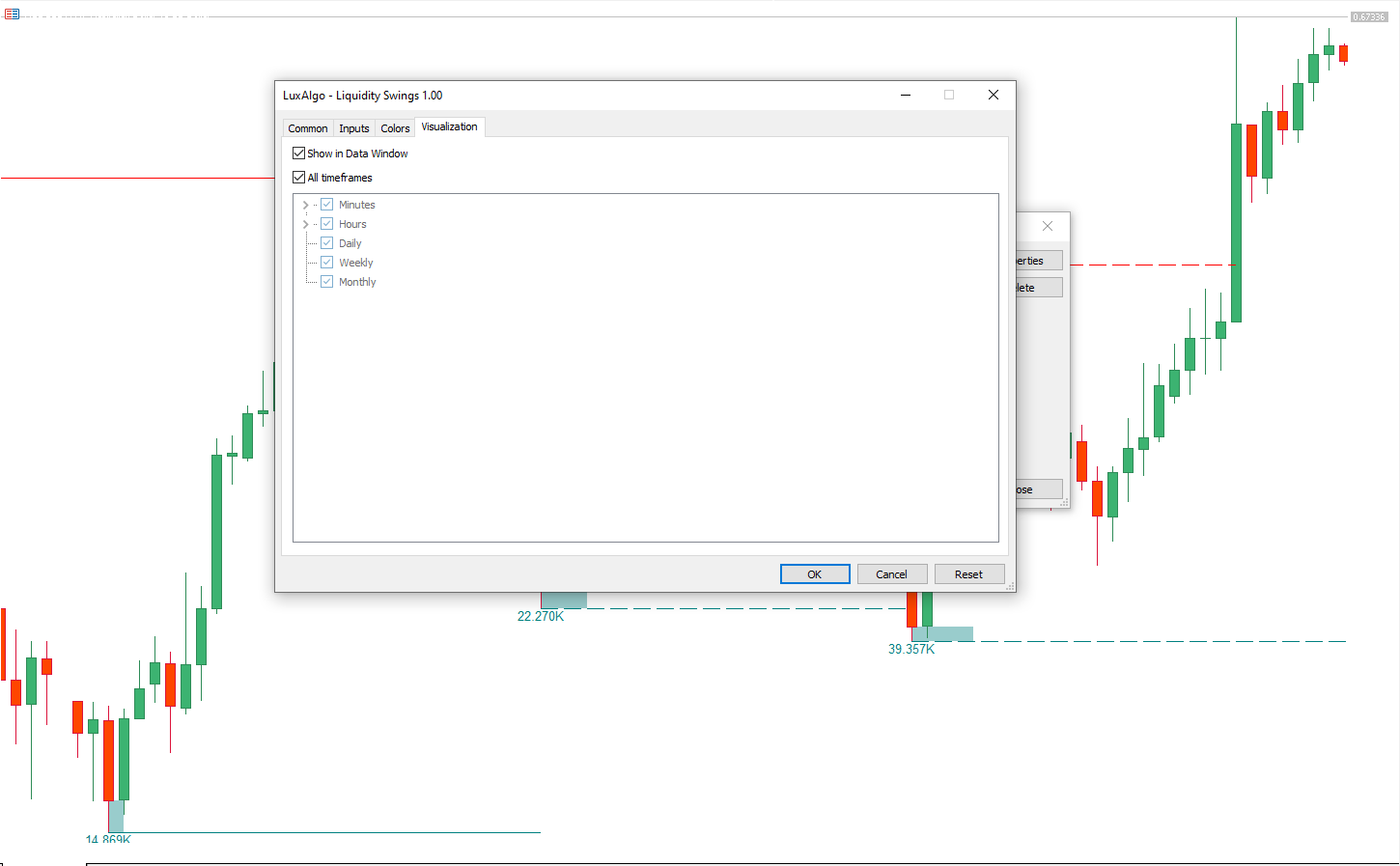Confirm settings with the OK button
Screen dimensions: 1400x866
815,574
